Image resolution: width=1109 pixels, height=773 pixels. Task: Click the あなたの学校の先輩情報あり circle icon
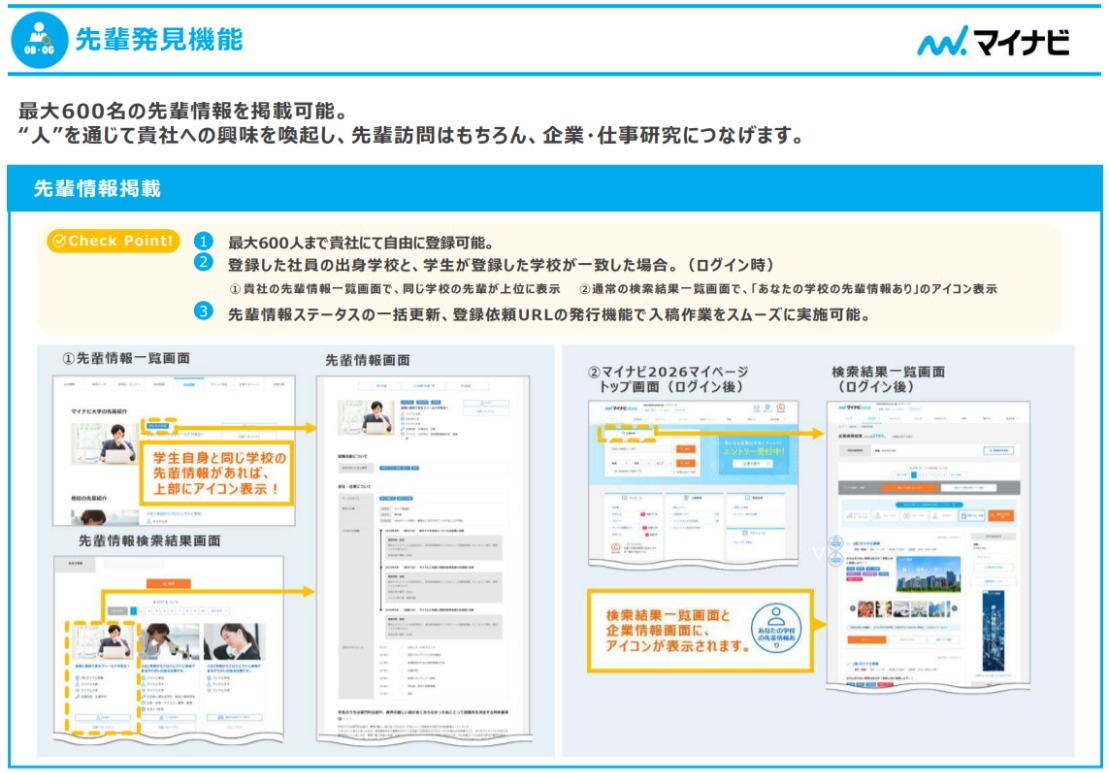pyautogui.click(x=776, y=627)
